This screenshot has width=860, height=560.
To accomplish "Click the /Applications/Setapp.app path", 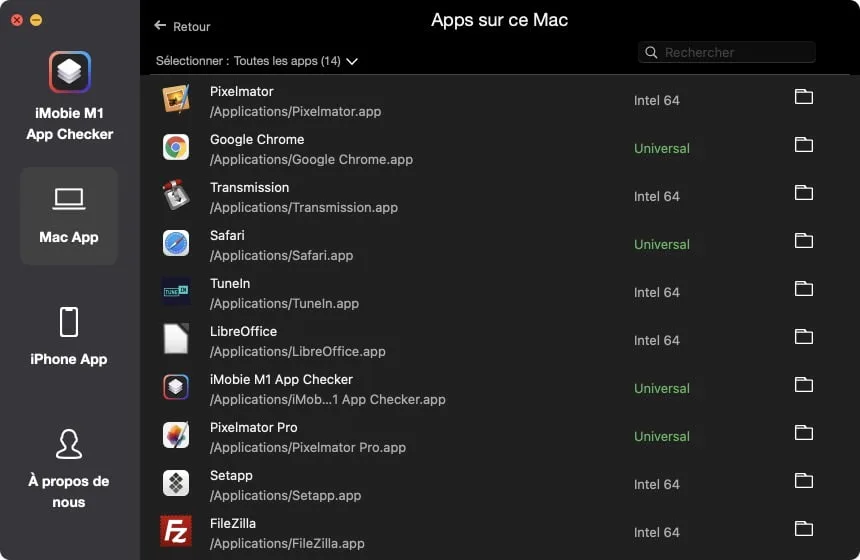I will click(286, 495).
